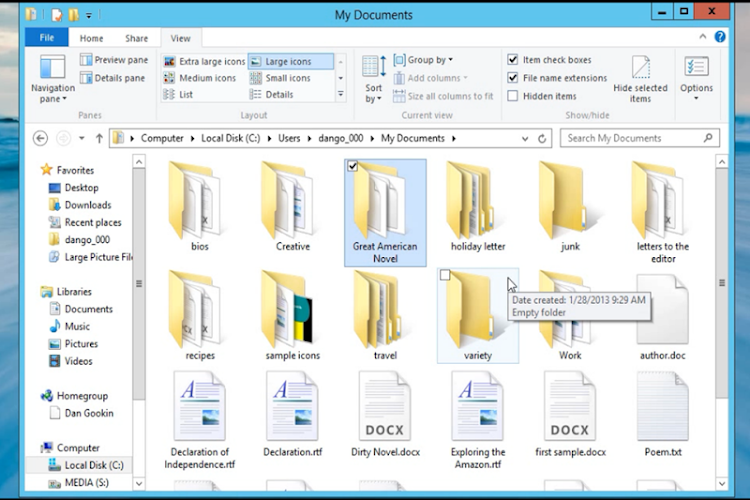The image size is (750, 500).
Task: Open the Sort by menu
Action: point(374,79)
